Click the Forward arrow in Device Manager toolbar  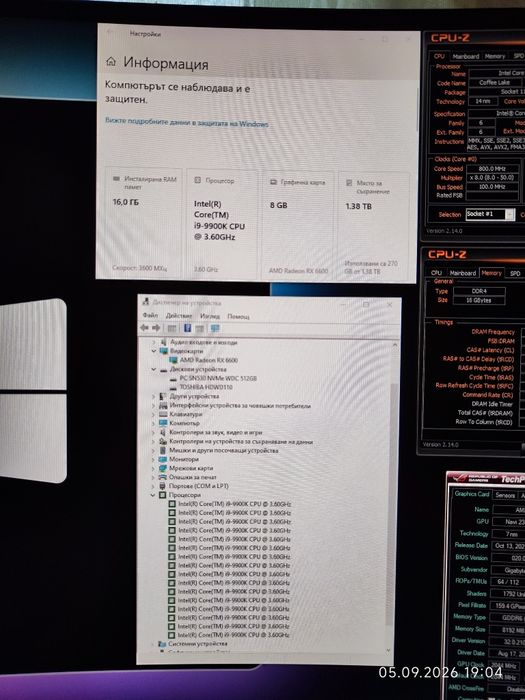pyautogui.click(x=156, y=328)
